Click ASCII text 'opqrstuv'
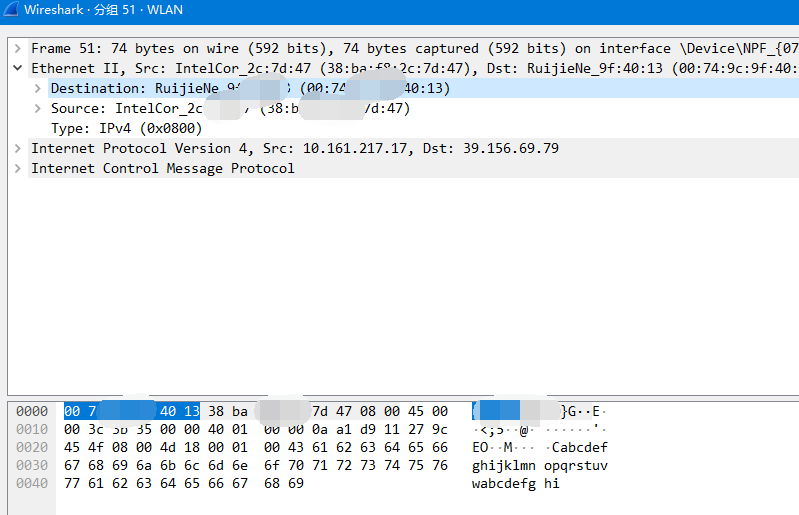 (x=576, y=466)
